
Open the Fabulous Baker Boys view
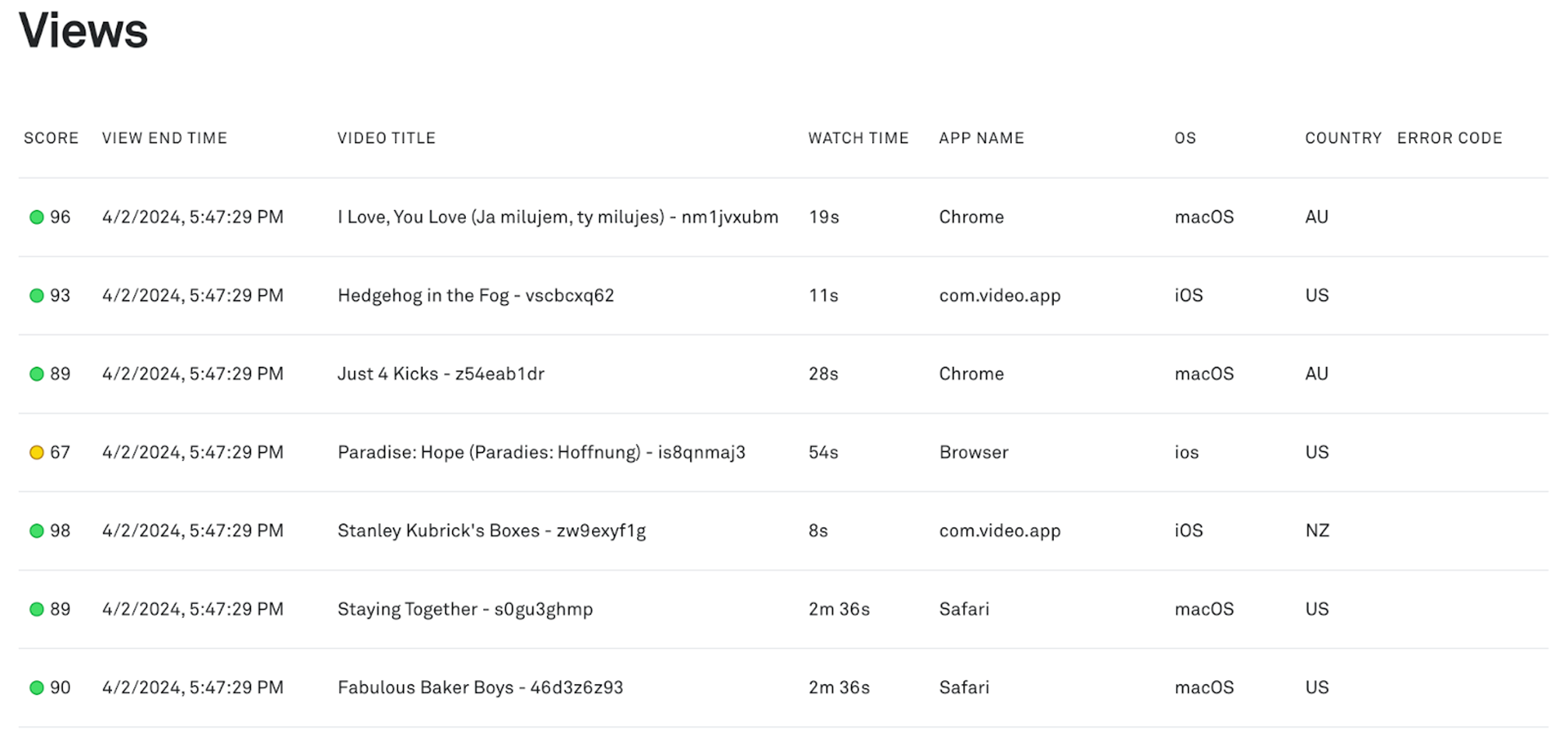click(480, 688)
